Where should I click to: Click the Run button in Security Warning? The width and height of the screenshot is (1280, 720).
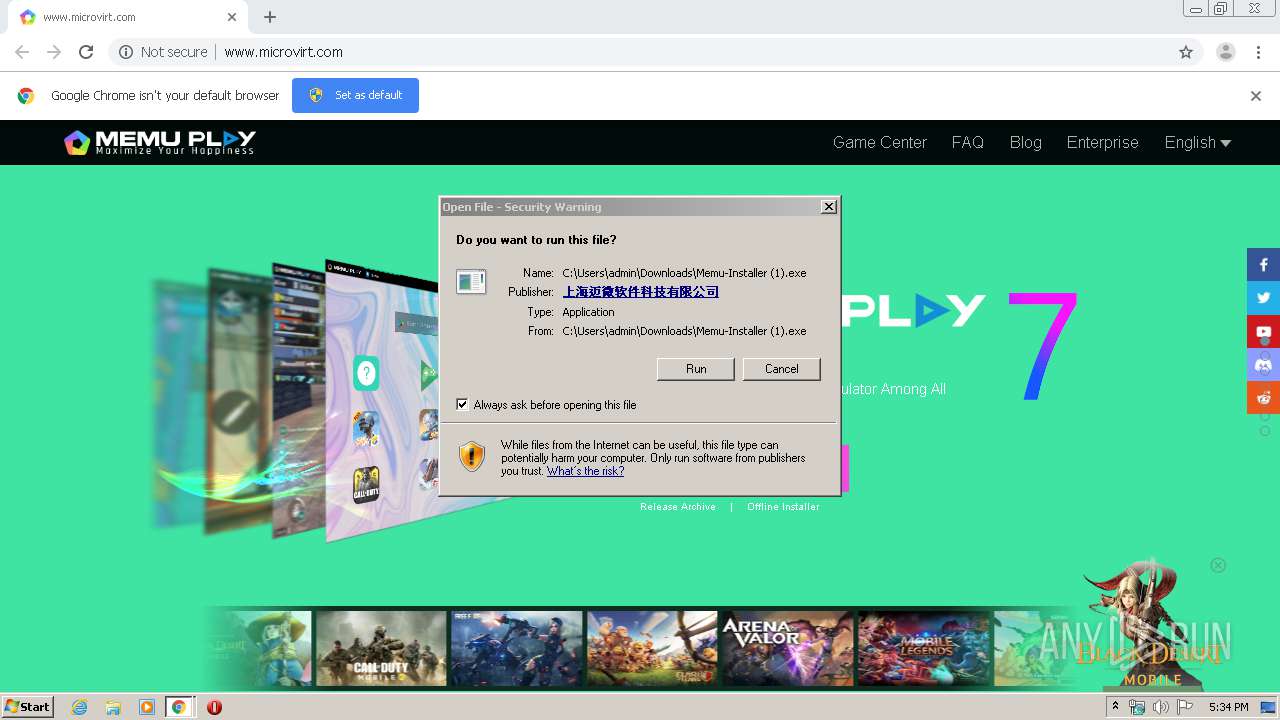pyautogui.click(x=696, y=369)
